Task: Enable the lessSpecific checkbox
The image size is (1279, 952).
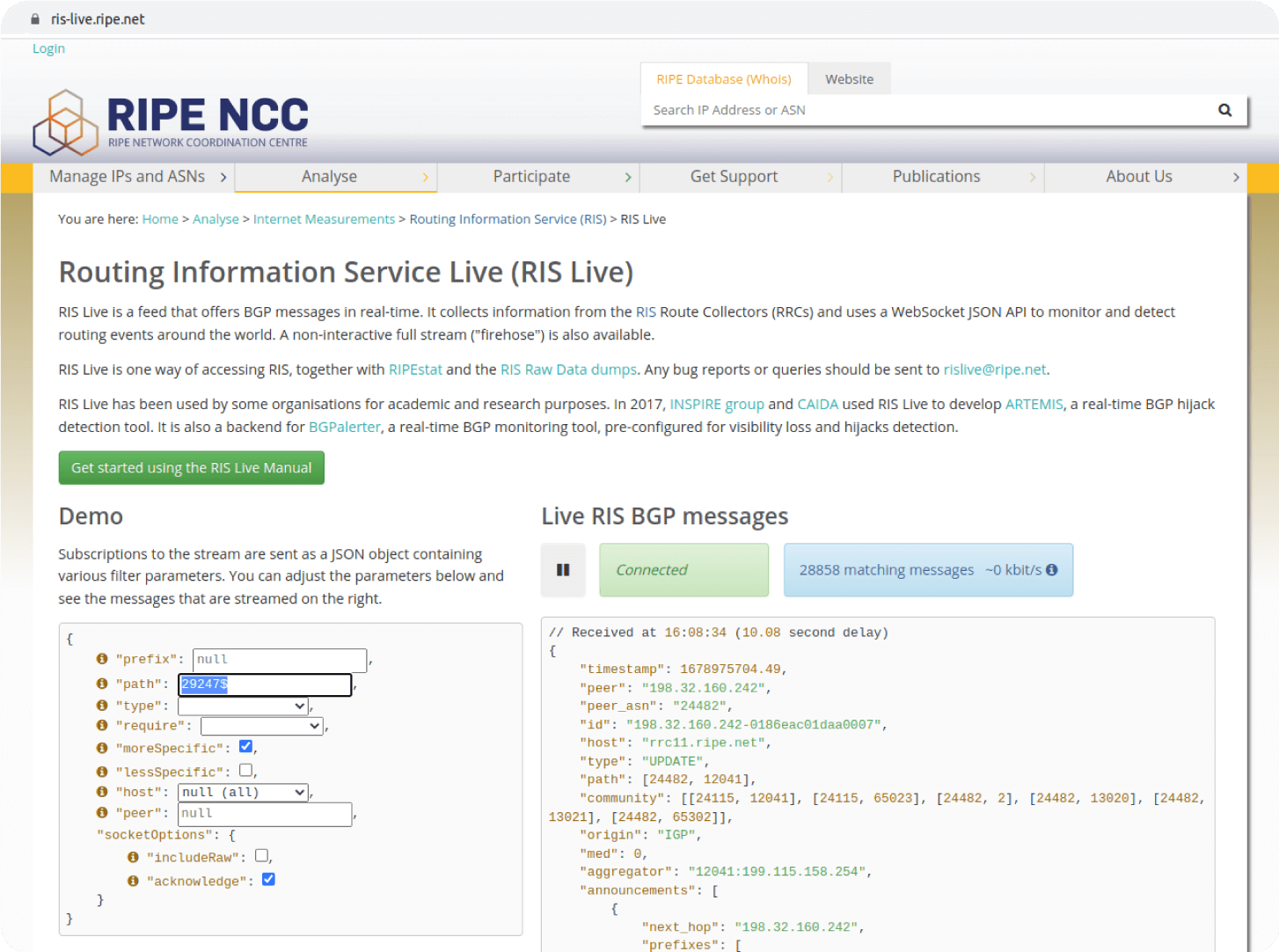Action: click(246, 770)
